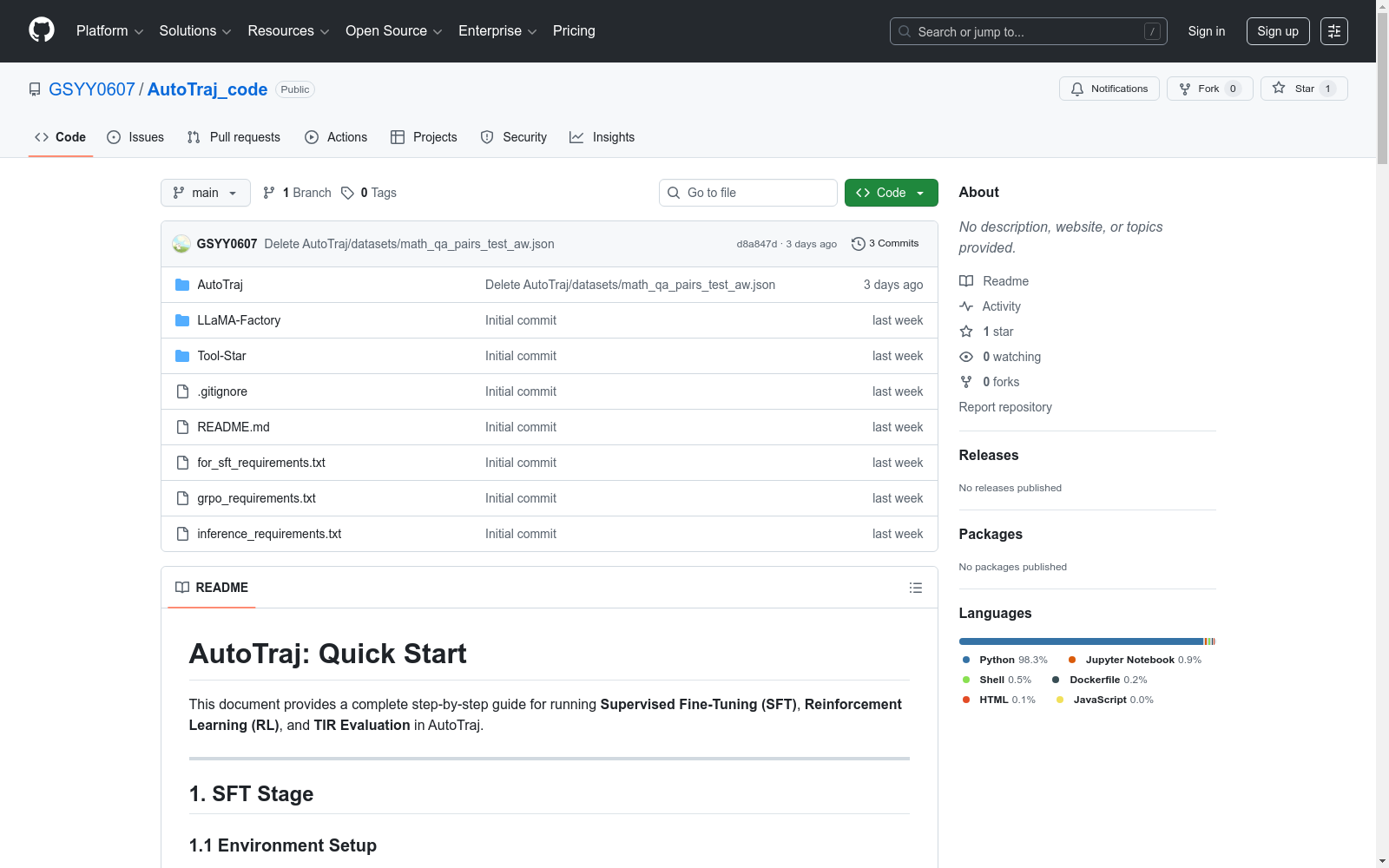Viewport: 1389px width, 868px height.
Task: Click the page vertical scrollbar thumb
Action: pos(1382,87)
